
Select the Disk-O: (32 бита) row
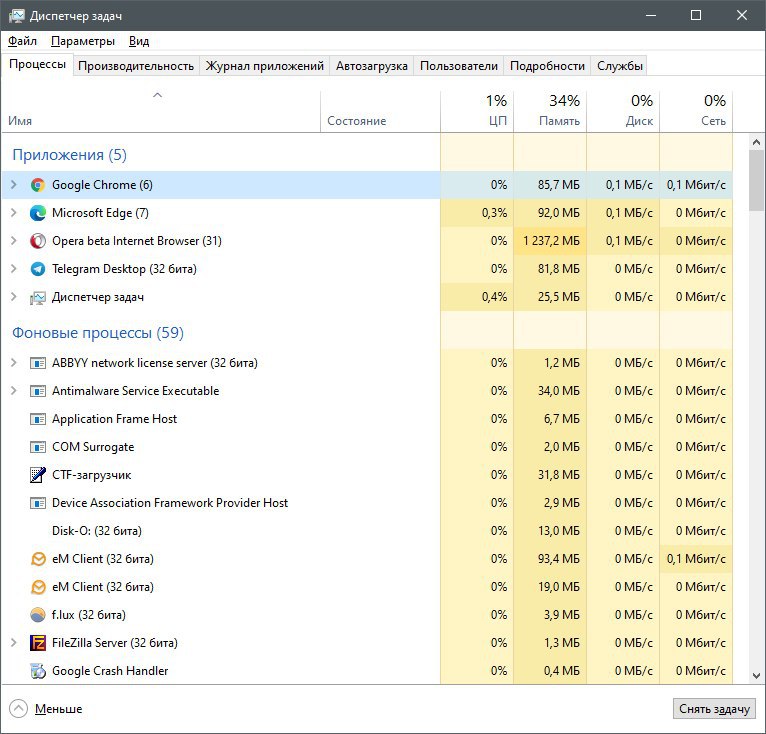point(367,531)
